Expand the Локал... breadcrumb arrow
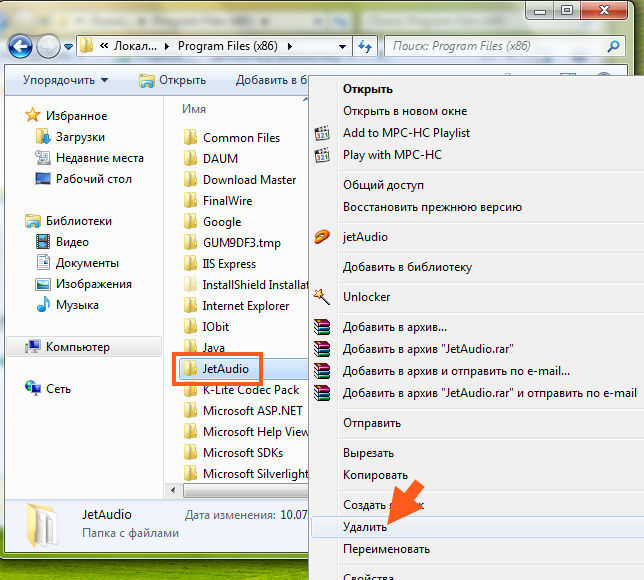 click(x=167, y=46)
